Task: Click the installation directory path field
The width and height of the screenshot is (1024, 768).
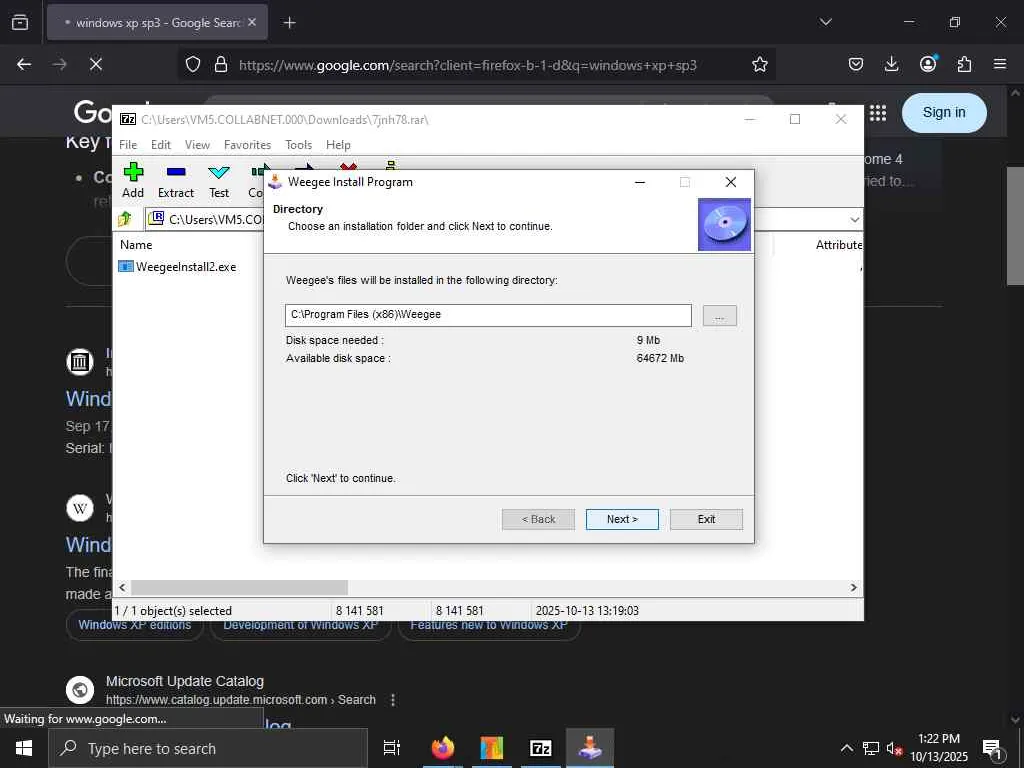Action: 488,315
